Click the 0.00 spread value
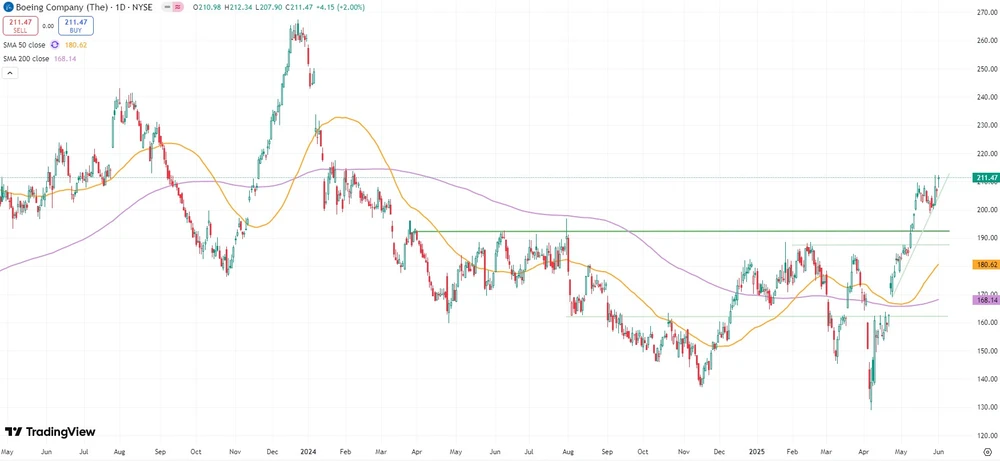 48,26
